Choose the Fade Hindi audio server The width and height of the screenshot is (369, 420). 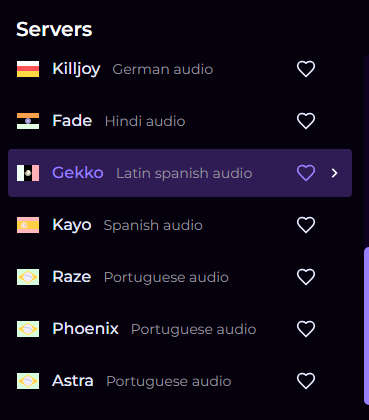(180, 121)
